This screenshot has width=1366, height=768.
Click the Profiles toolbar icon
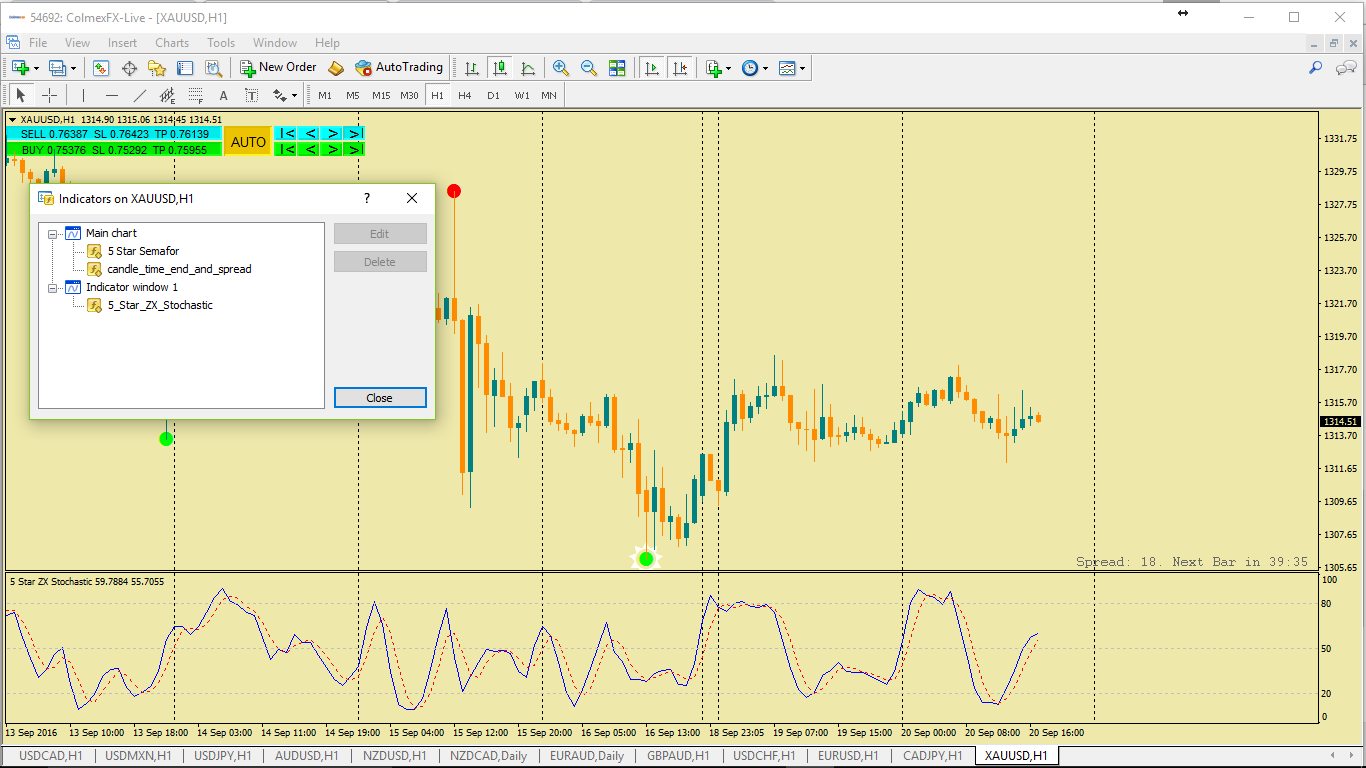pos(56,68)
